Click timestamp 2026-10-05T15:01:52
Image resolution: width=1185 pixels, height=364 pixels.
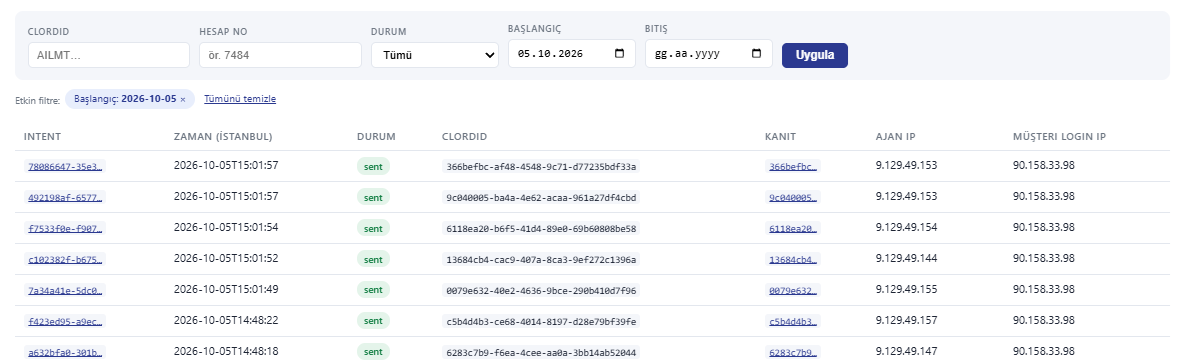[x=226, y=258]
